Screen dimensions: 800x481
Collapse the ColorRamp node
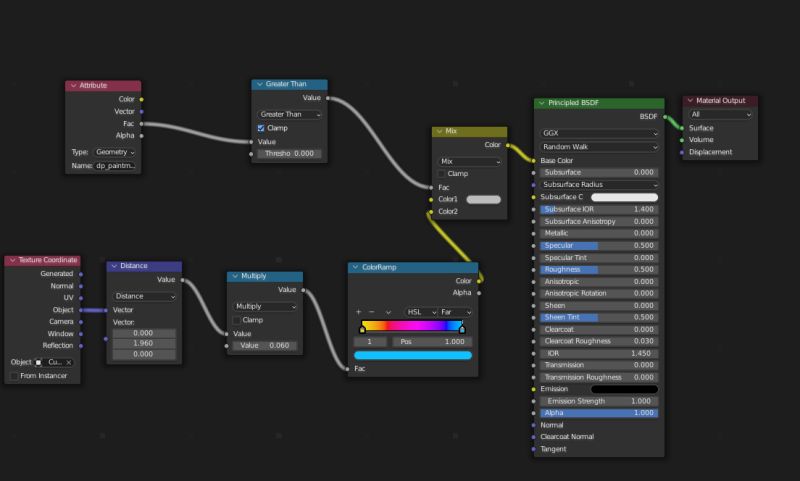click(x=356, y=267)
